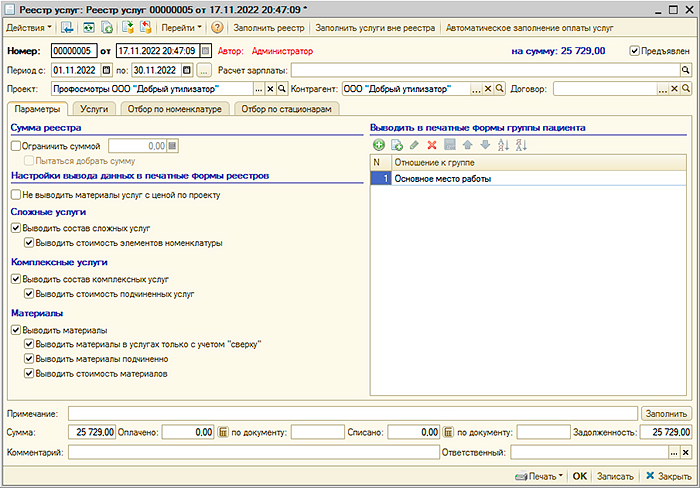Toggle the Предъявлен checkbox
700x488 pixels.
tap(635, 50)
